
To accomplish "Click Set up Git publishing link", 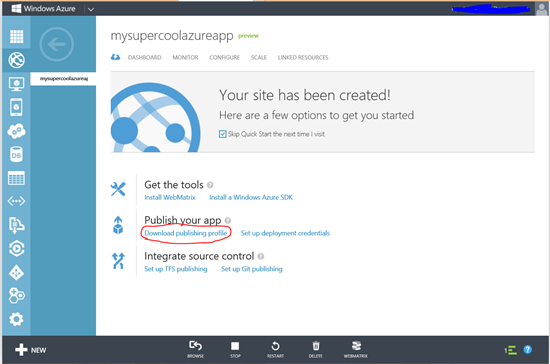I will tap(251, 269).
